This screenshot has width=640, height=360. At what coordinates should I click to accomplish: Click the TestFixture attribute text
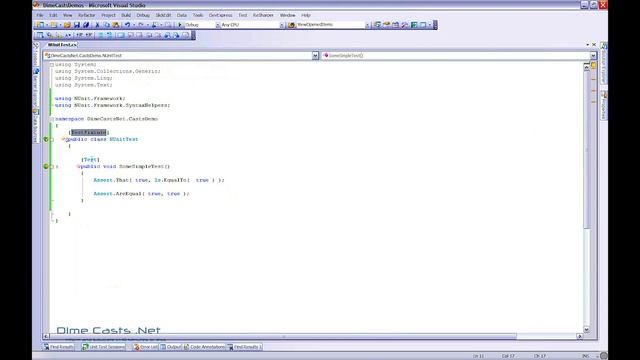point(89,132)
